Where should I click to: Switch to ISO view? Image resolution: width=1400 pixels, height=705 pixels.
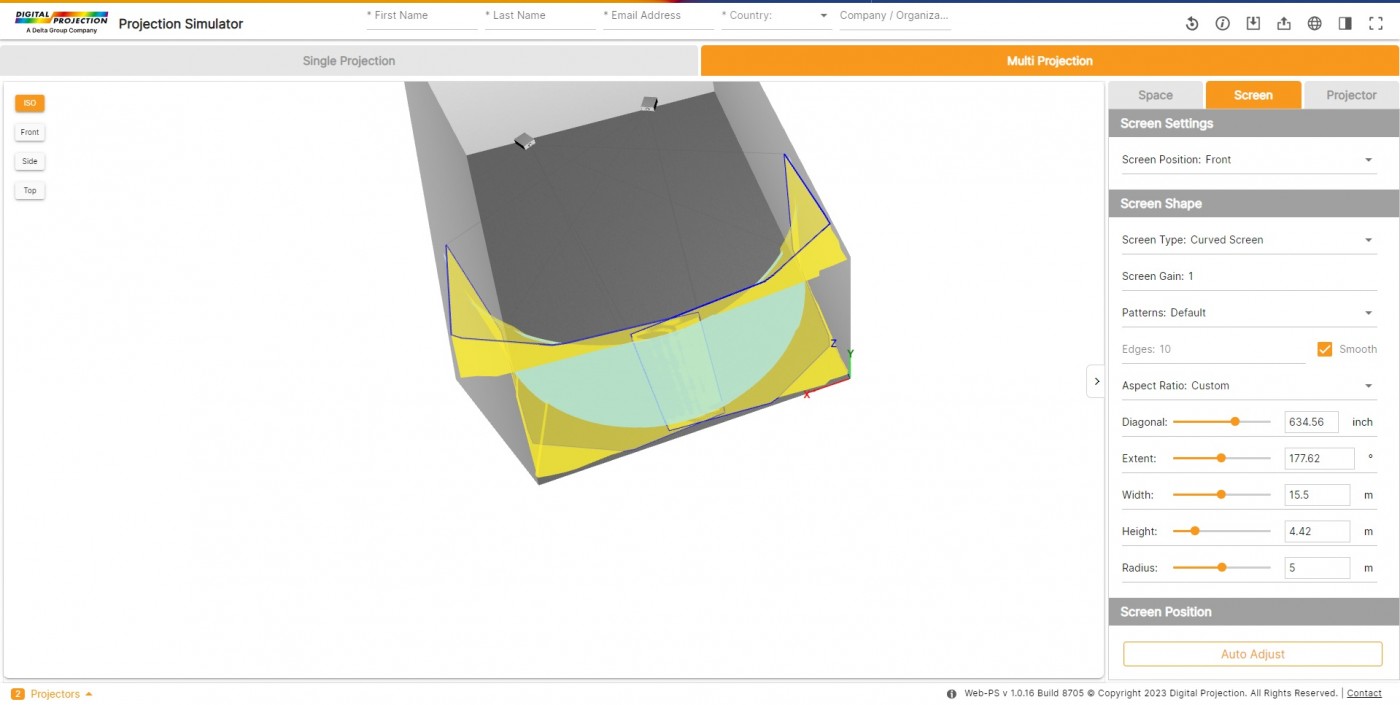point(30,103)
